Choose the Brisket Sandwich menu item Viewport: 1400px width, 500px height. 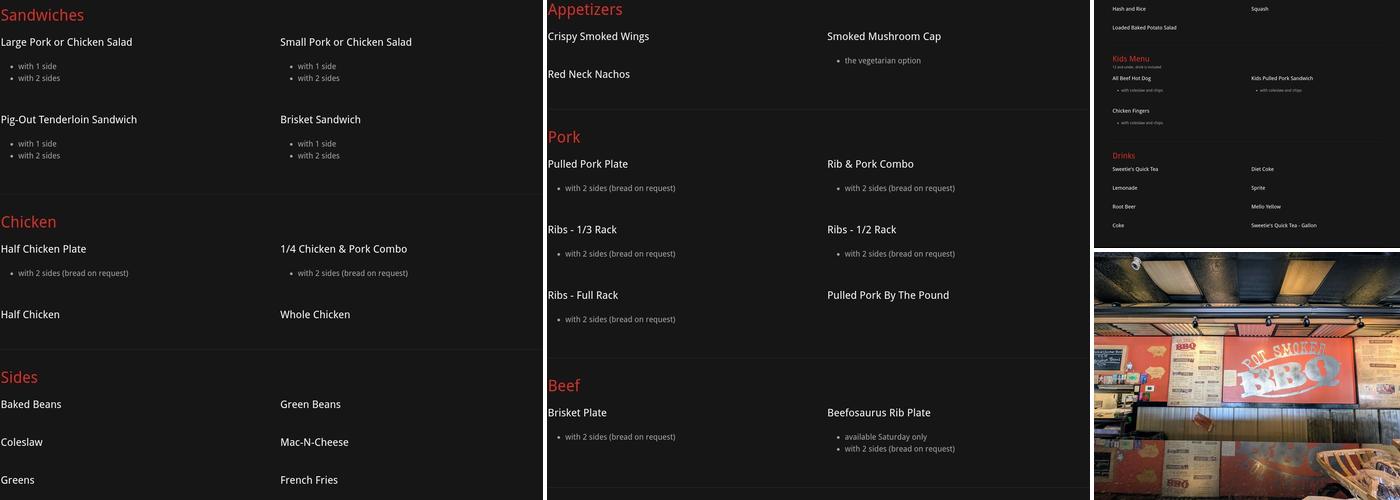coord(320,120)
